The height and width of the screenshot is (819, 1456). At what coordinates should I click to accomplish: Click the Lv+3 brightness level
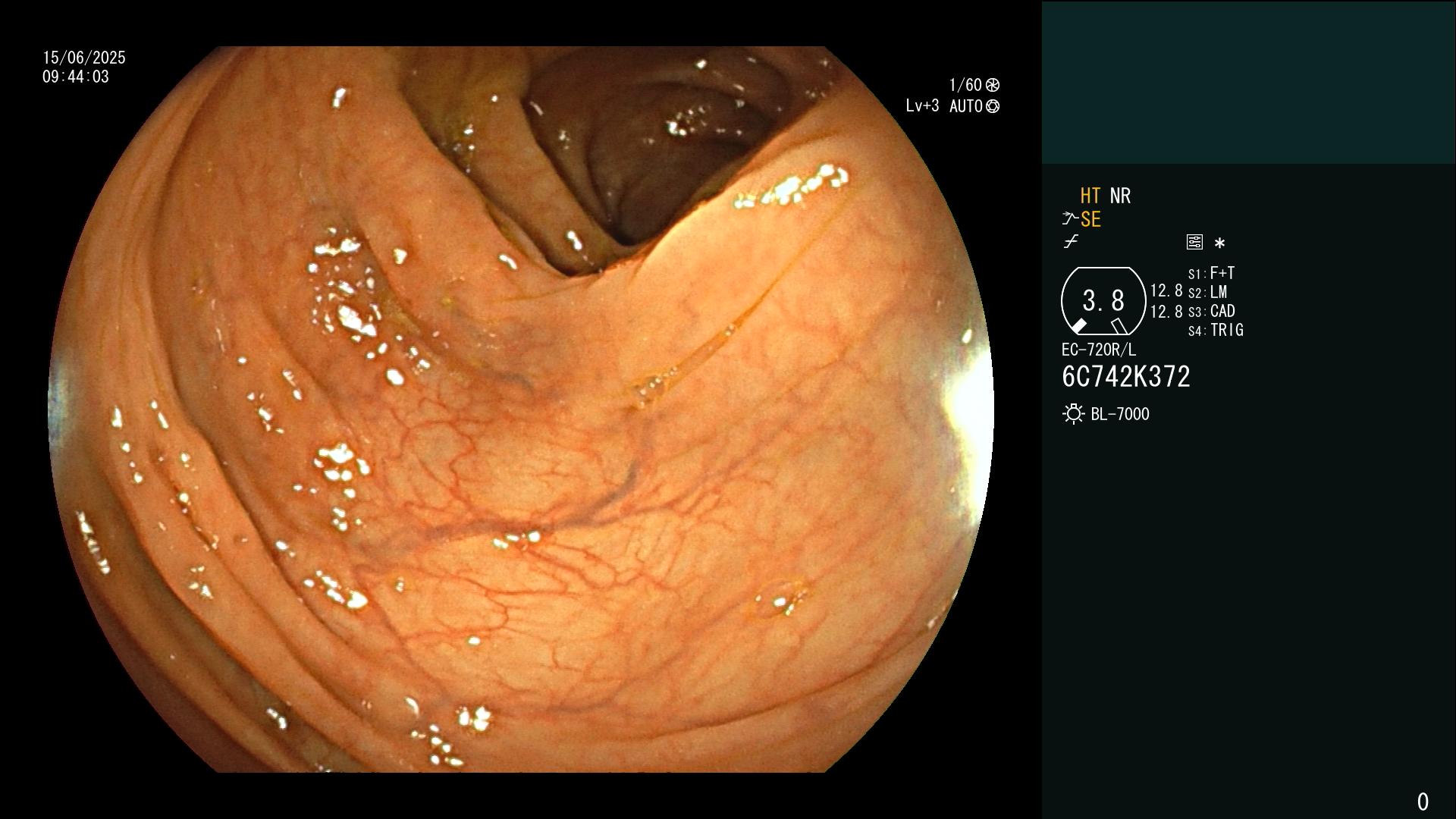coord(922,106)
